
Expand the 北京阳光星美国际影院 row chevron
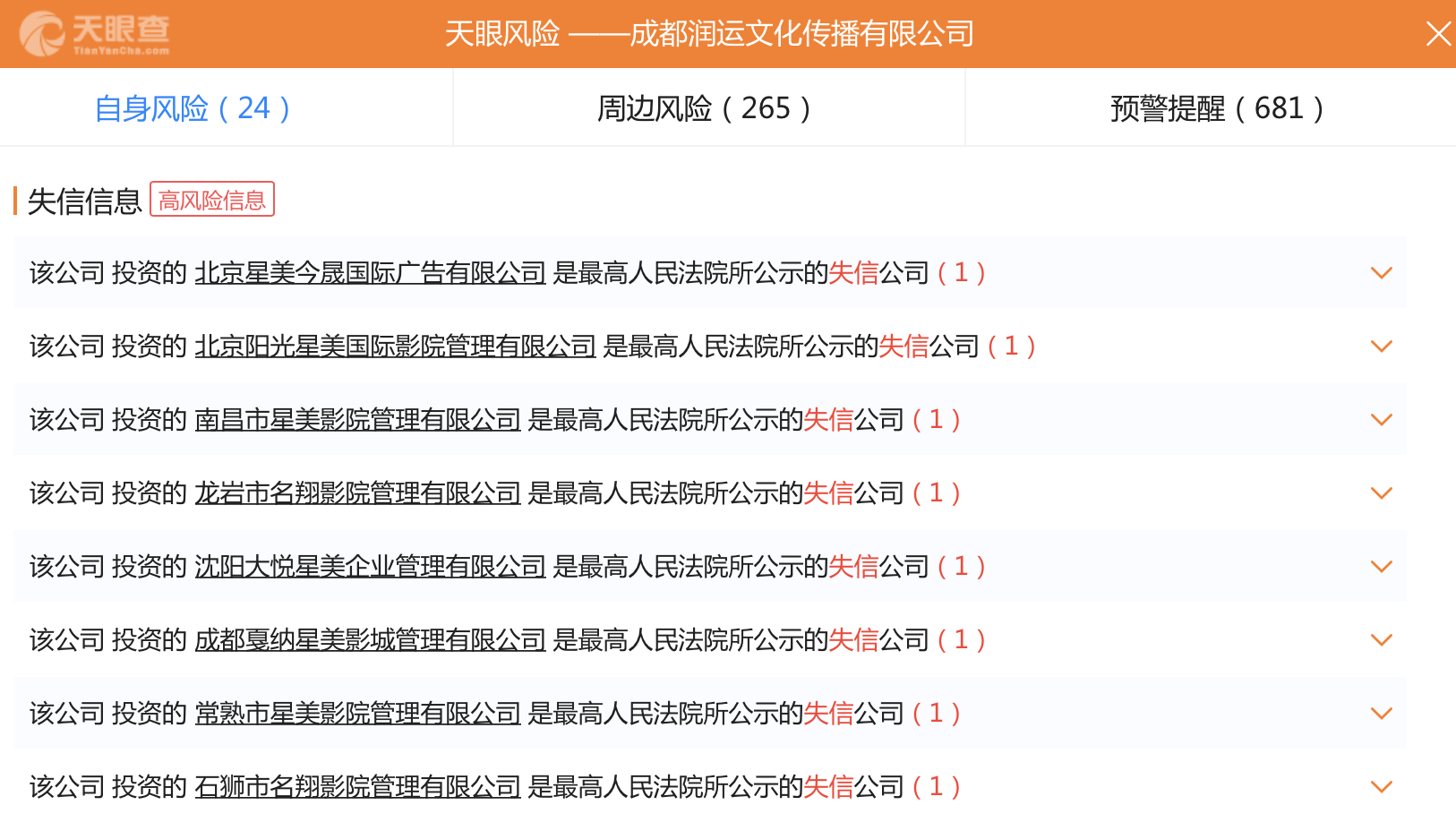tap(1382, 347)
